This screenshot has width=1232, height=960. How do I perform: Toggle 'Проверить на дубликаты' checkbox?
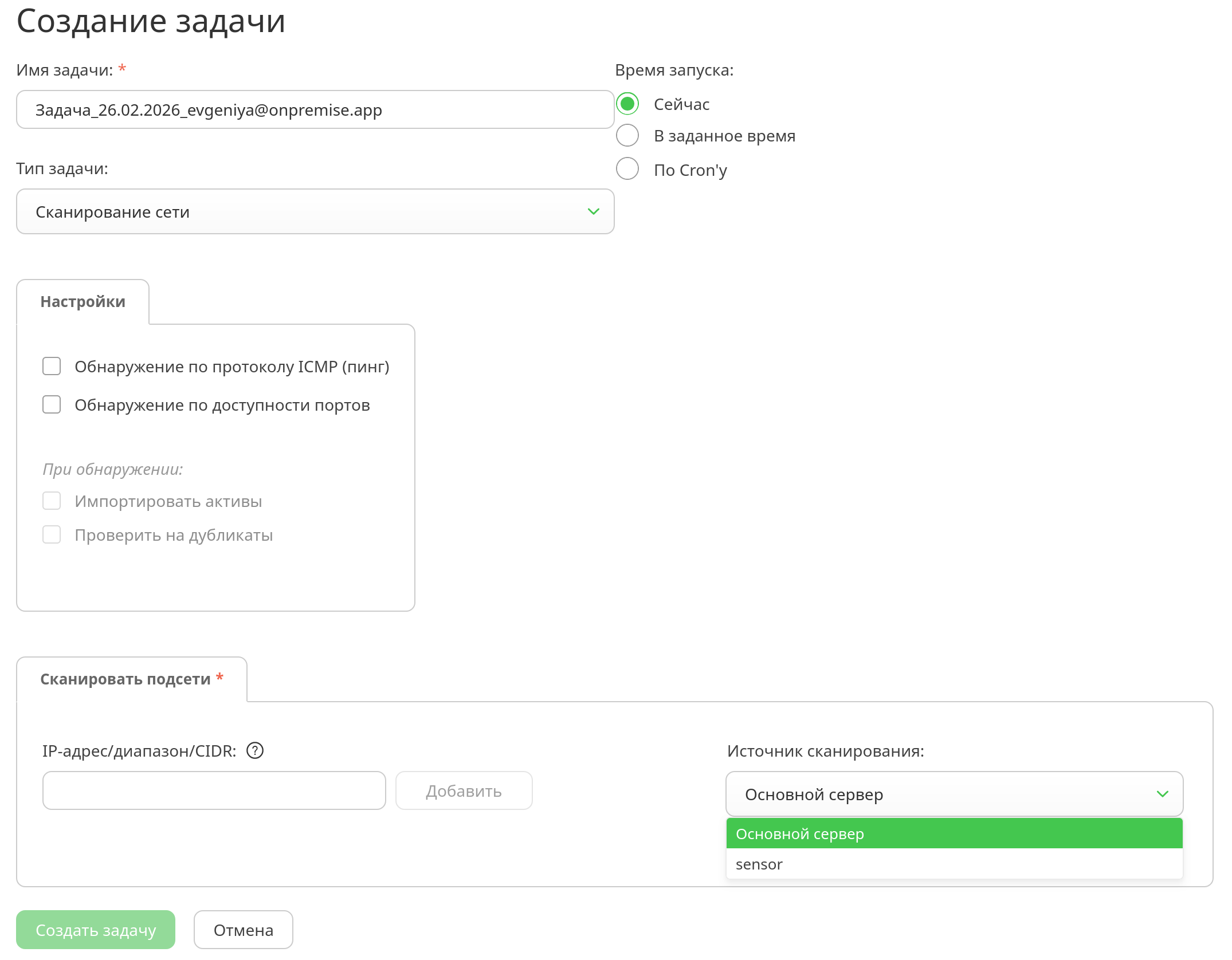(x=52, y=534)
